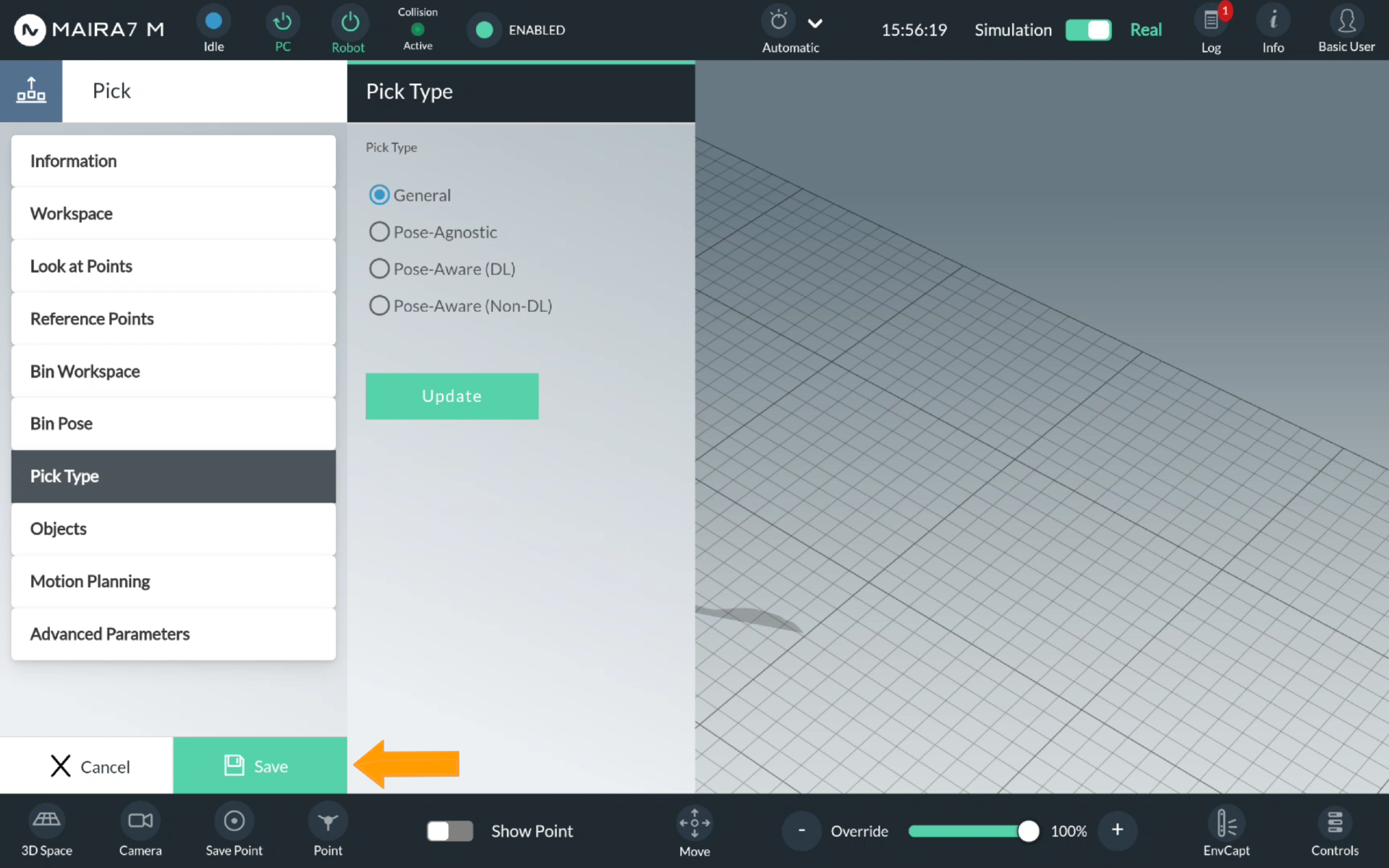Open the Motion Planning section
This screenshot has width=1389, height=868.
pyautogui.click(x=174, y=582)
